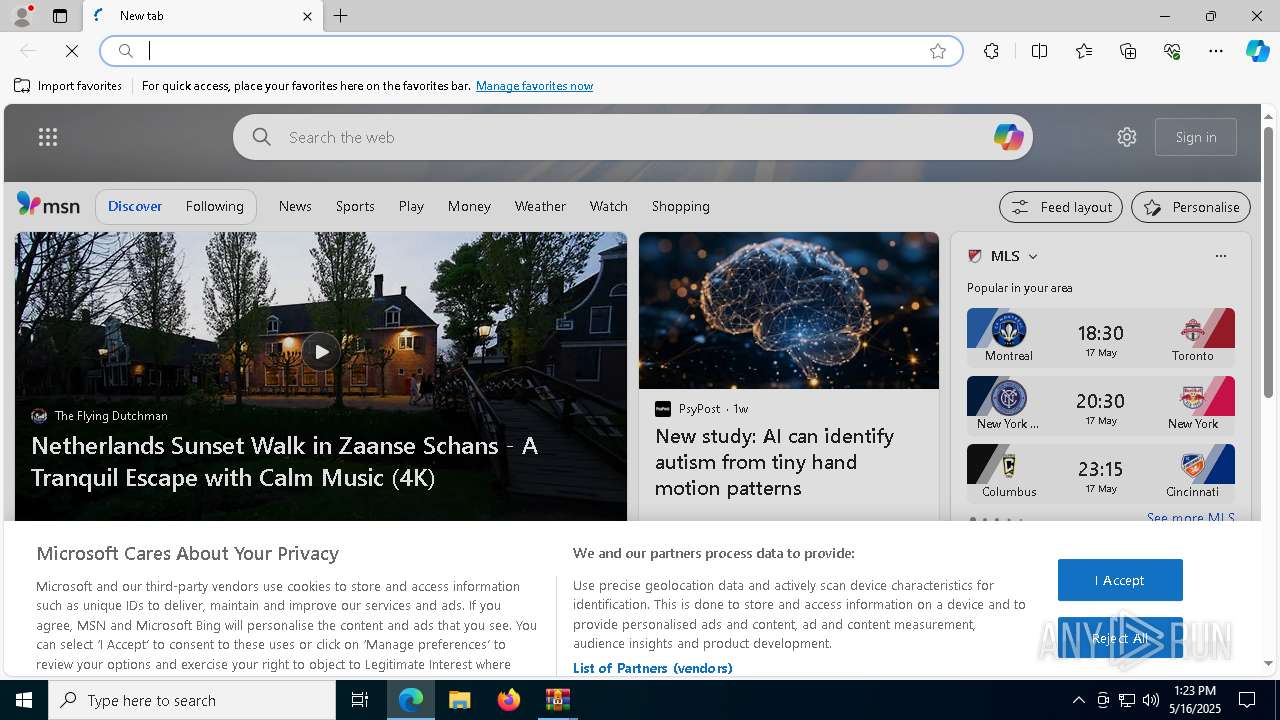
Task: Open the MSN apps grid launcher
Action: (48, 137)
